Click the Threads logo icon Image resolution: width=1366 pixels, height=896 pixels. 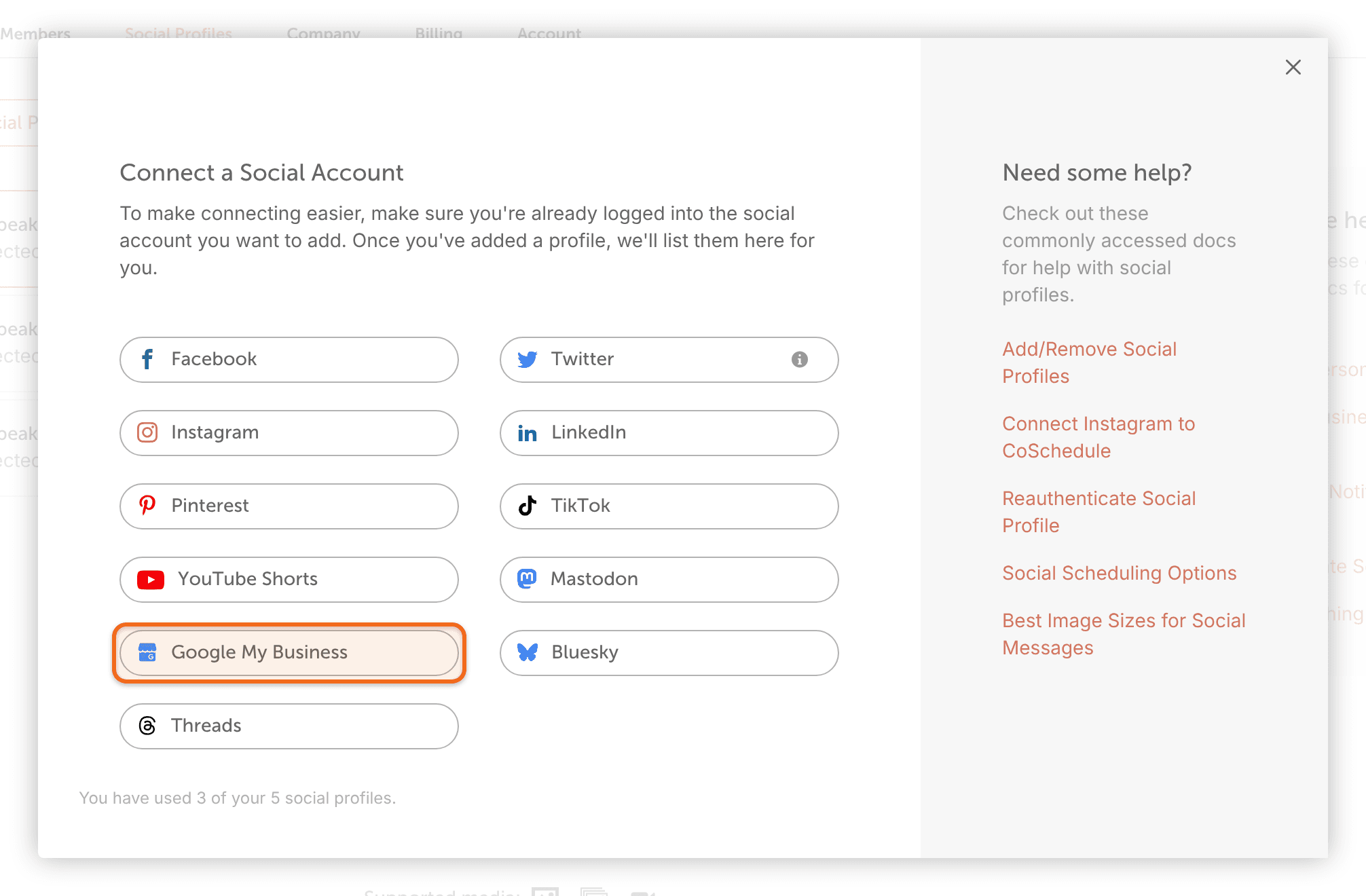point(147,726)
